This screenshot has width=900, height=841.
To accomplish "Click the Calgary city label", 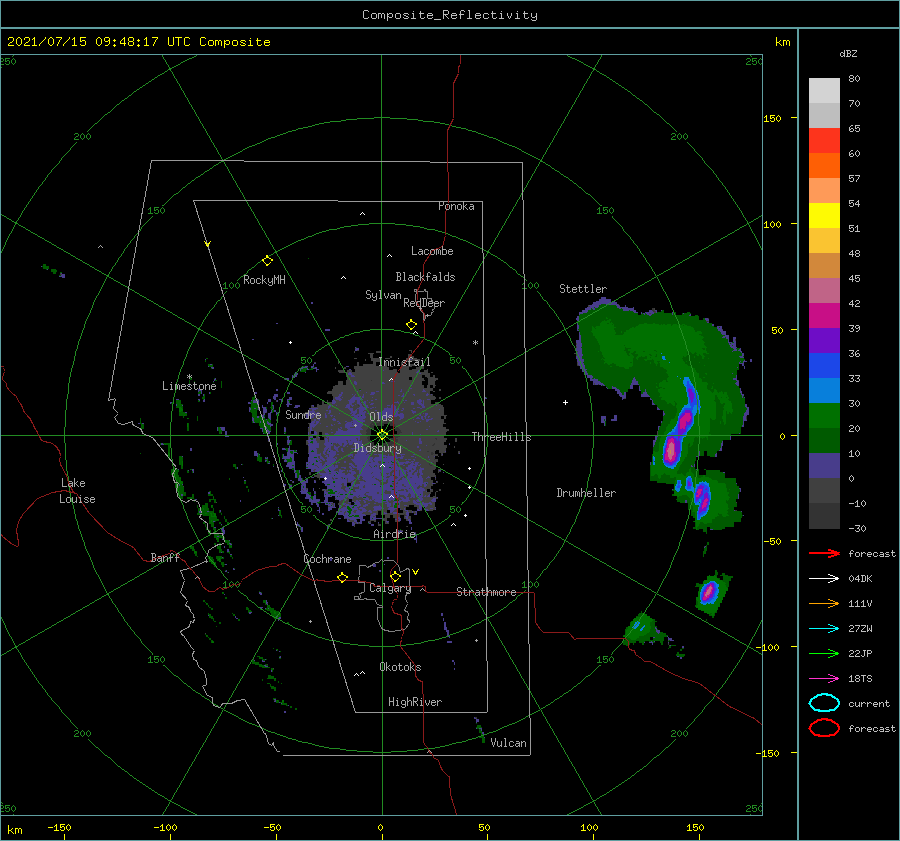I will (x=390, y=588).
